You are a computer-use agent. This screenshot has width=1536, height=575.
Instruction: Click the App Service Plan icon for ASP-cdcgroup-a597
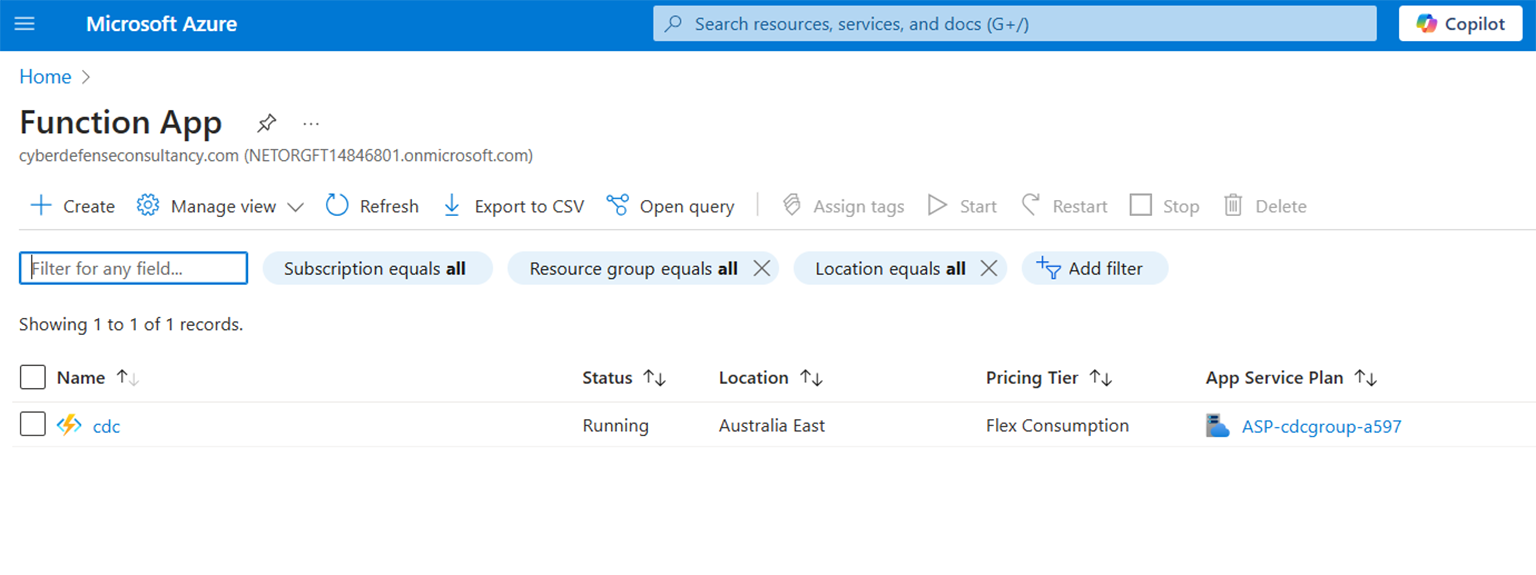click(1217, 426)
